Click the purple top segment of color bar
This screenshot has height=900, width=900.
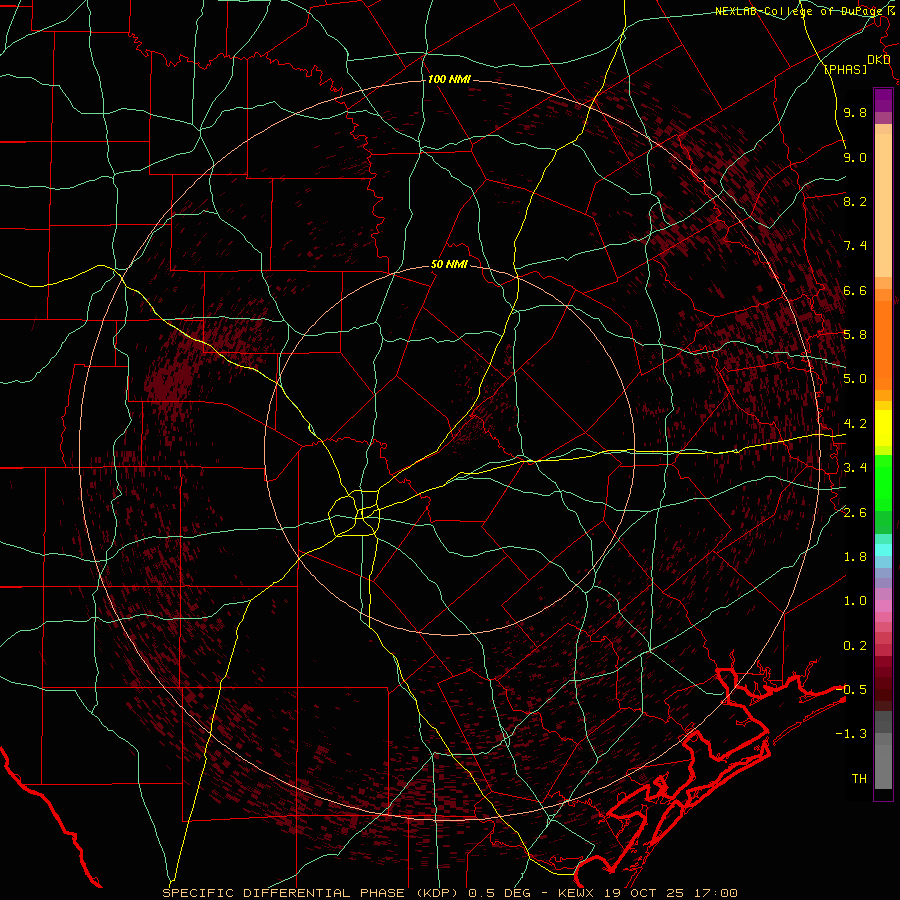883,100
